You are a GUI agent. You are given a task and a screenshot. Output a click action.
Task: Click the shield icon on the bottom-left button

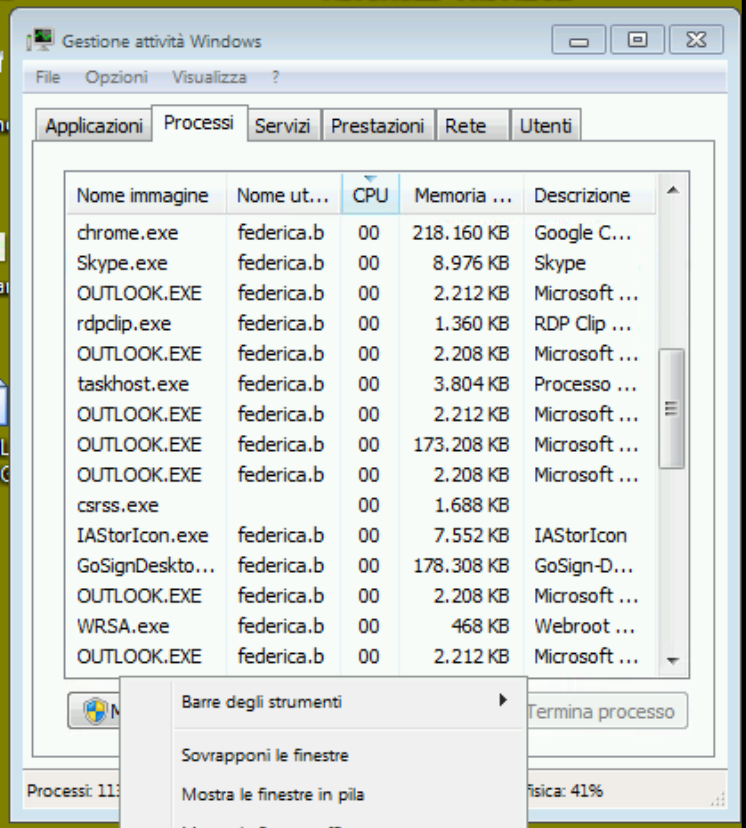[96, 711]
